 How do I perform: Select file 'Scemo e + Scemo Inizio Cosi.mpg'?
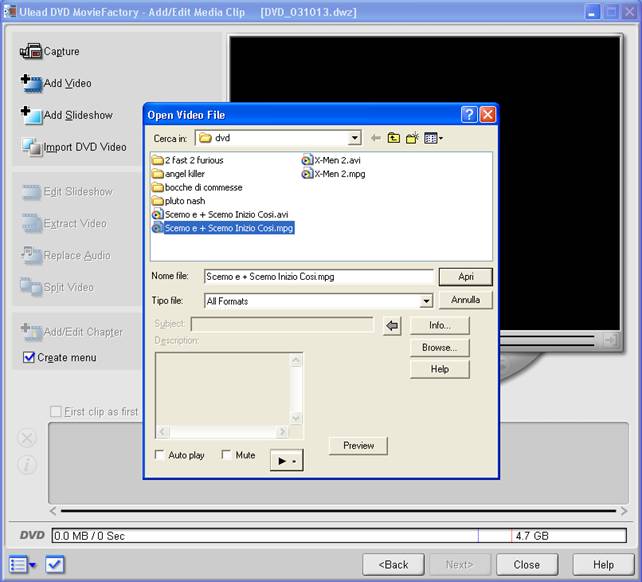pos(223,228)
